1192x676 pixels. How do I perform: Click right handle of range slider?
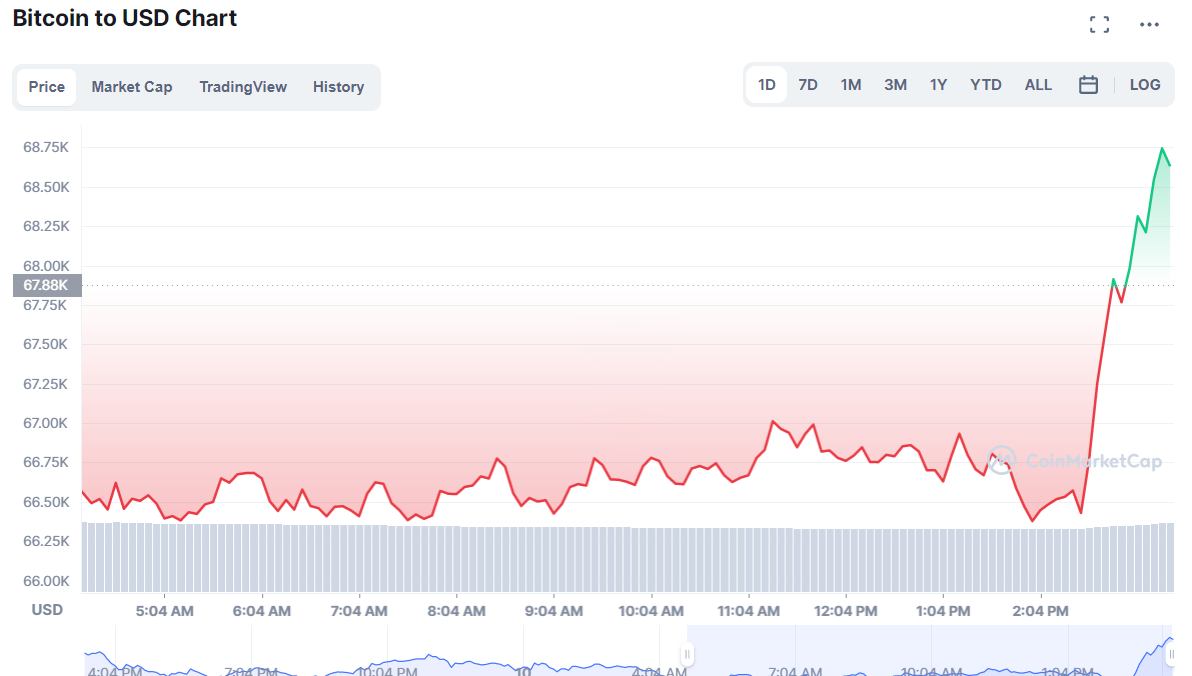point(1171,655)
